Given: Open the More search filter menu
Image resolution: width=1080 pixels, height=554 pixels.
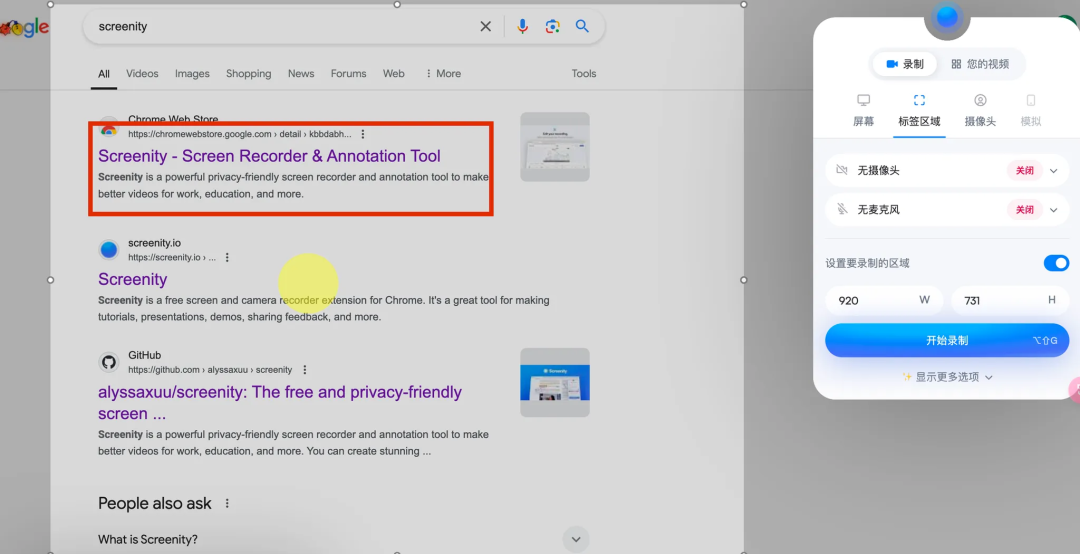Looking at the screenshot, I should pos(443,74).
